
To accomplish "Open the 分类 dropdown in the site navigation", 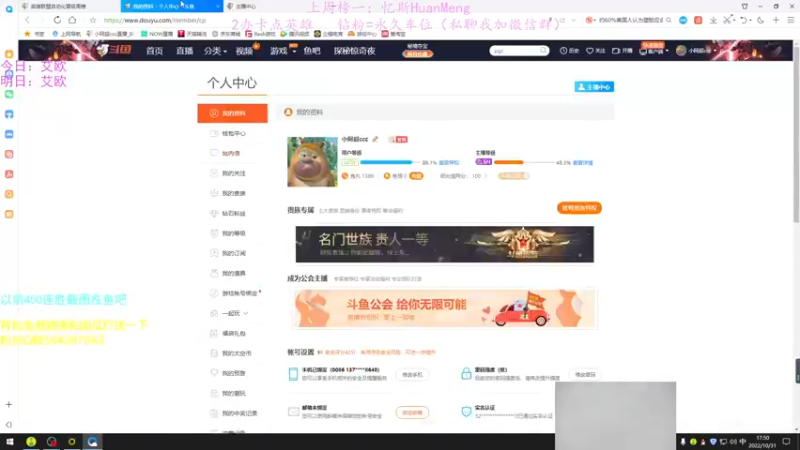I will tap(215, 51).
